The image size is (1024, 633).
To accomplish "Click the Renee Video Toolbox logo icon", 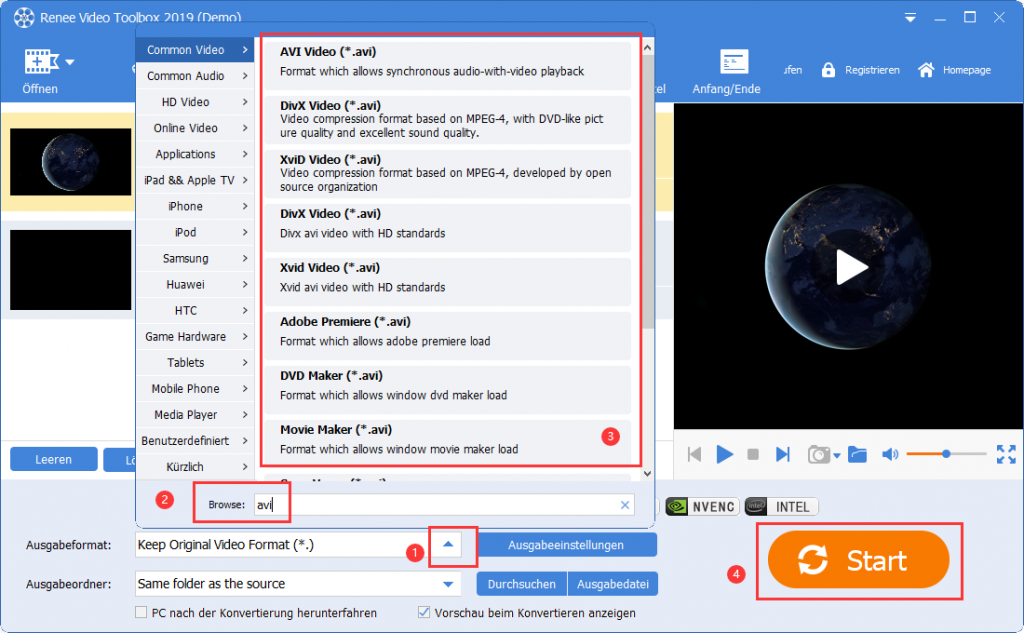I will (x=24, y=18).
